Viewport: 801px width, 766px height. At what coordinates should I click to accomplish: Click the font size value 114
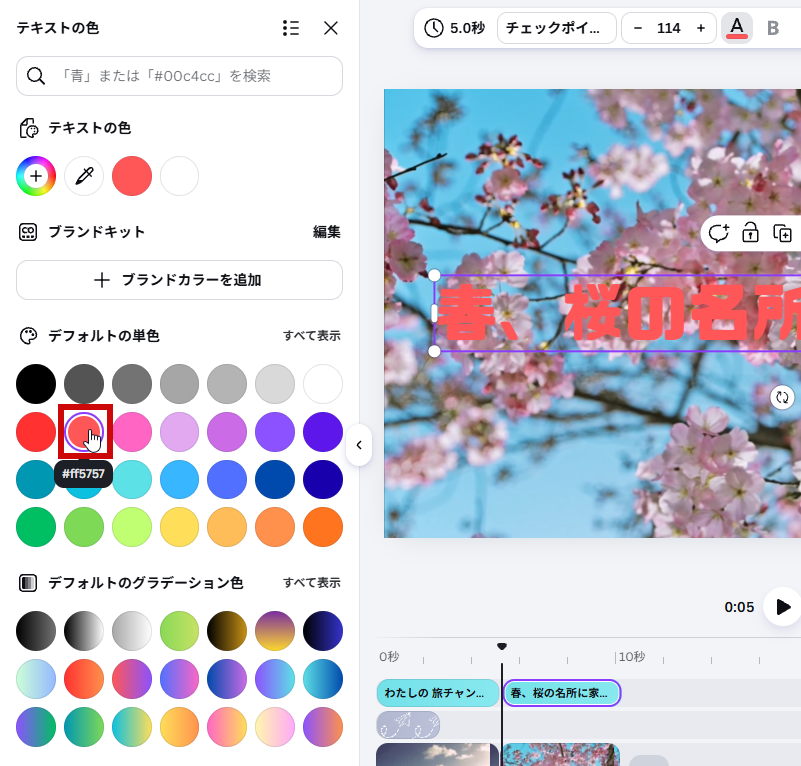click(669, 28)
